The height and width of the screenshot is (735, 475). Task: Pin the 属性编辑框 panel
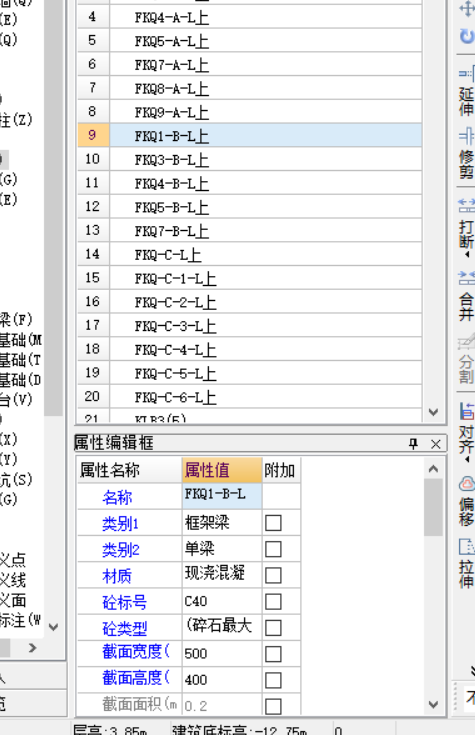[413, 443]
